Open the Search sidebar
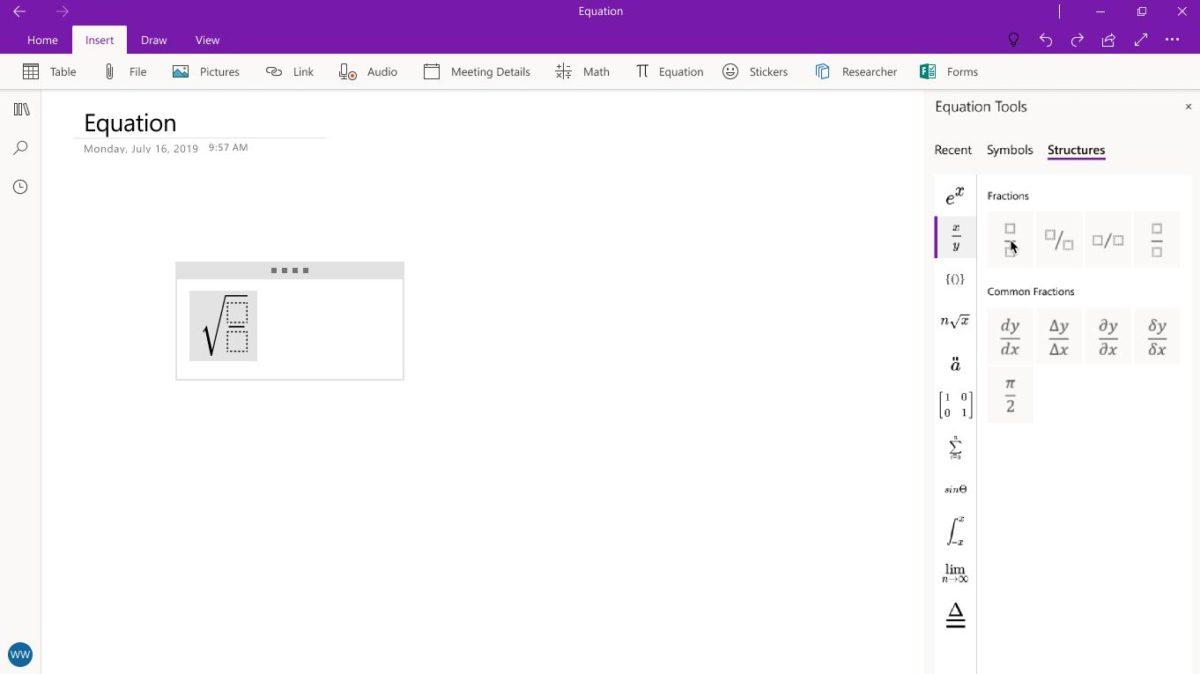Screen dimensions: 1200x674 click(20, 147)
